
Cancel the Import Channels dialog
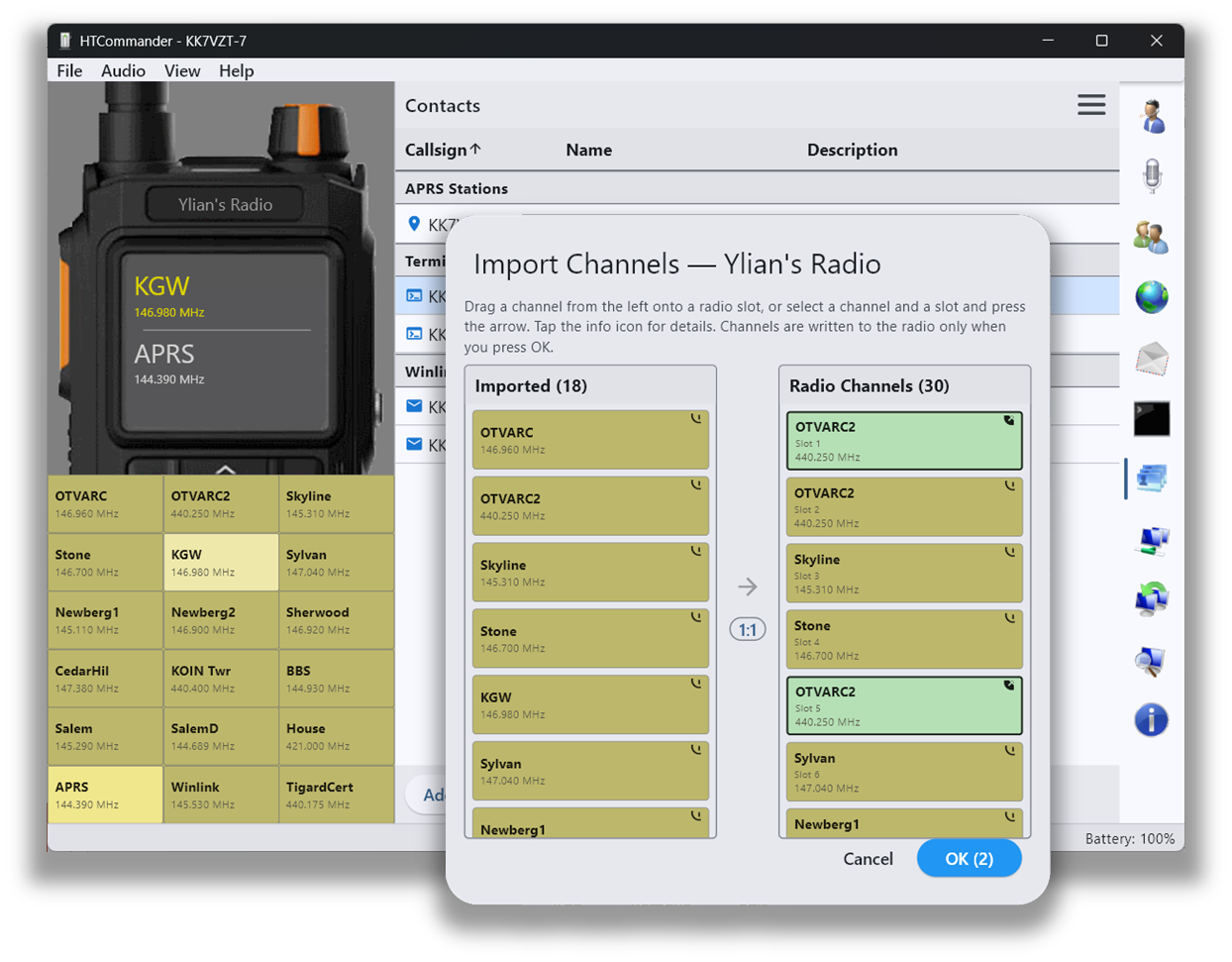[868, 859]
